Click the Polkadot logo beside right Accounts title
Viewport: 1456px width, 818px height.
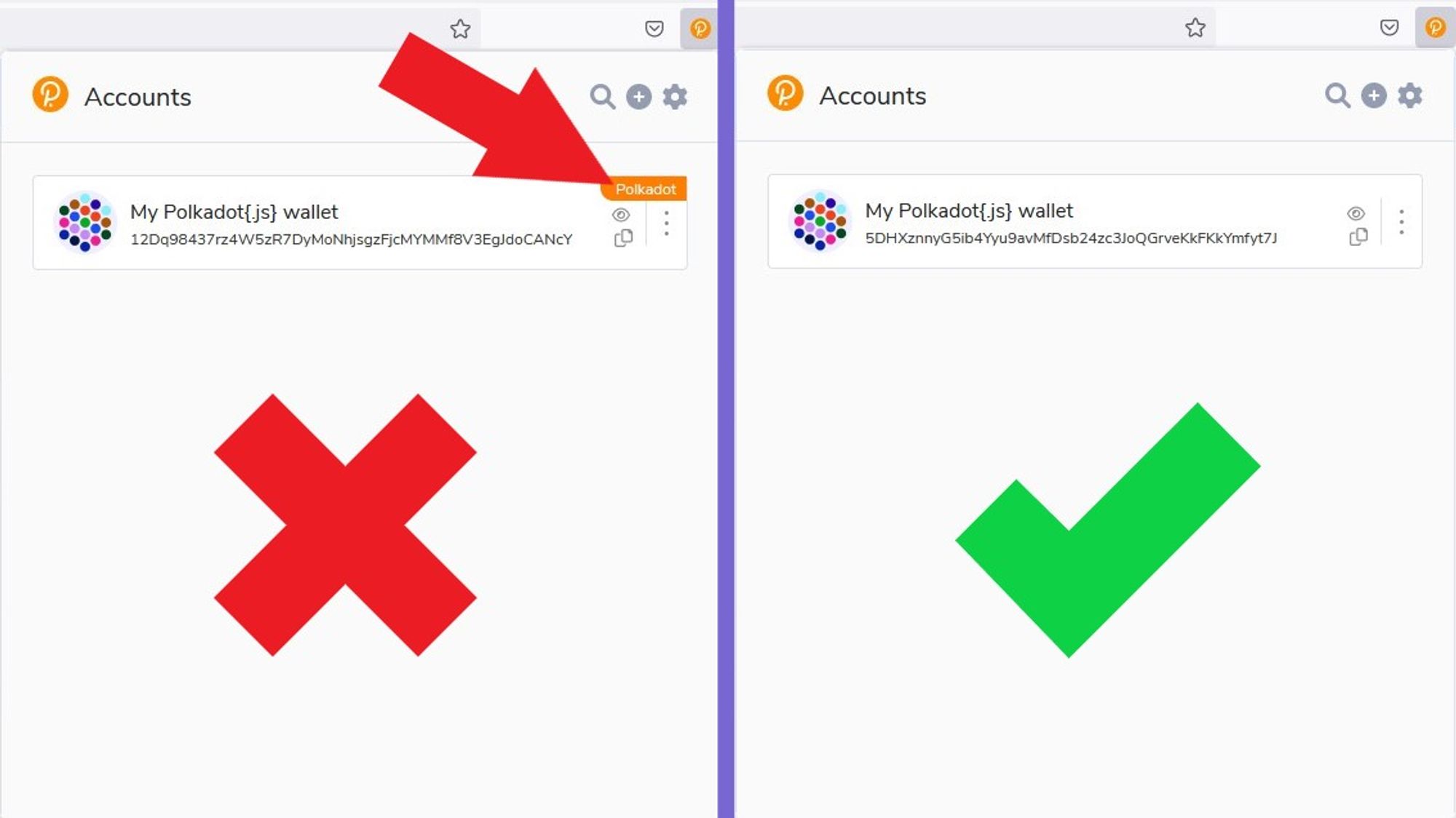[786, 94]
